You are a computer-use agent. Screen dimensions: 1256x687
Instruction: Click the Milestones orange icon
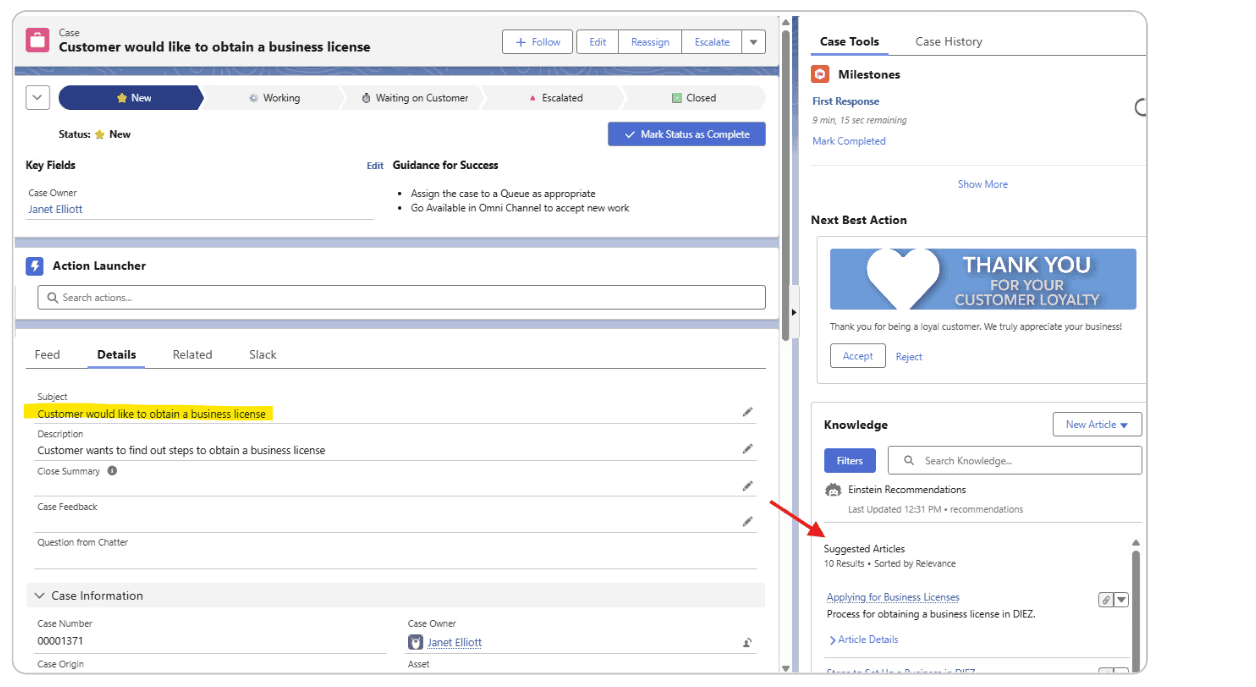tap(820, 74)
